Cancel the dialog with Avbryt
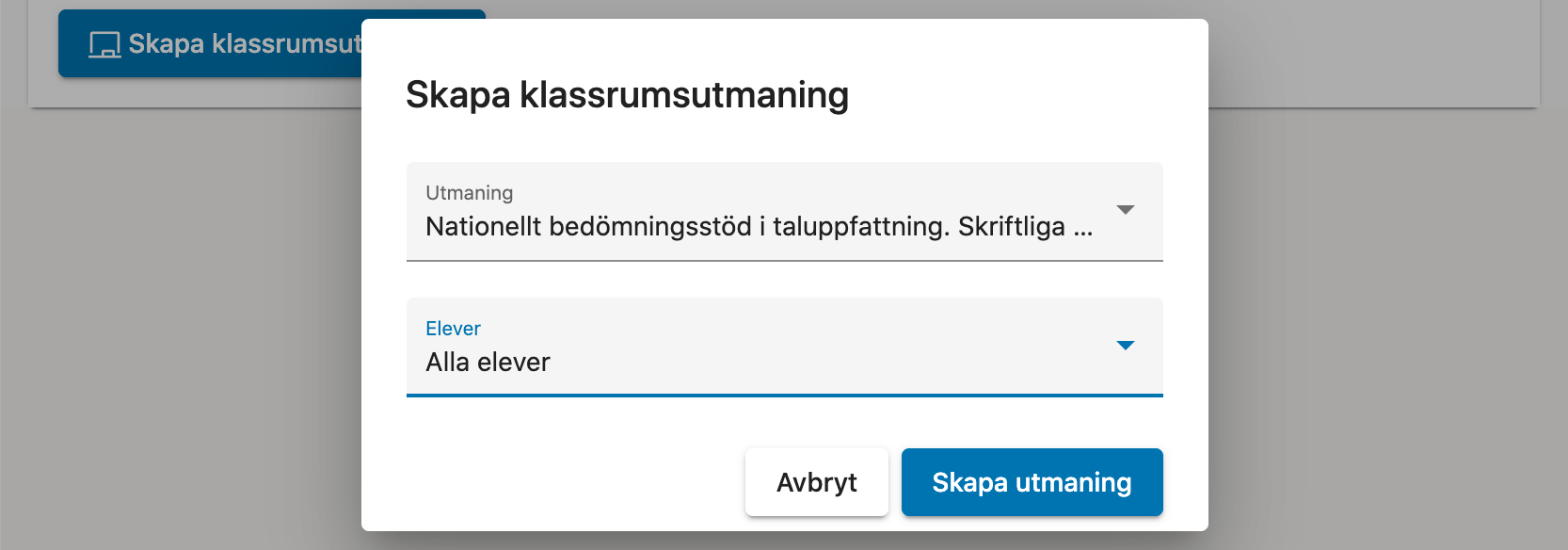The height and width of the screenshot is (550, 1568). [x=817, y=482]
